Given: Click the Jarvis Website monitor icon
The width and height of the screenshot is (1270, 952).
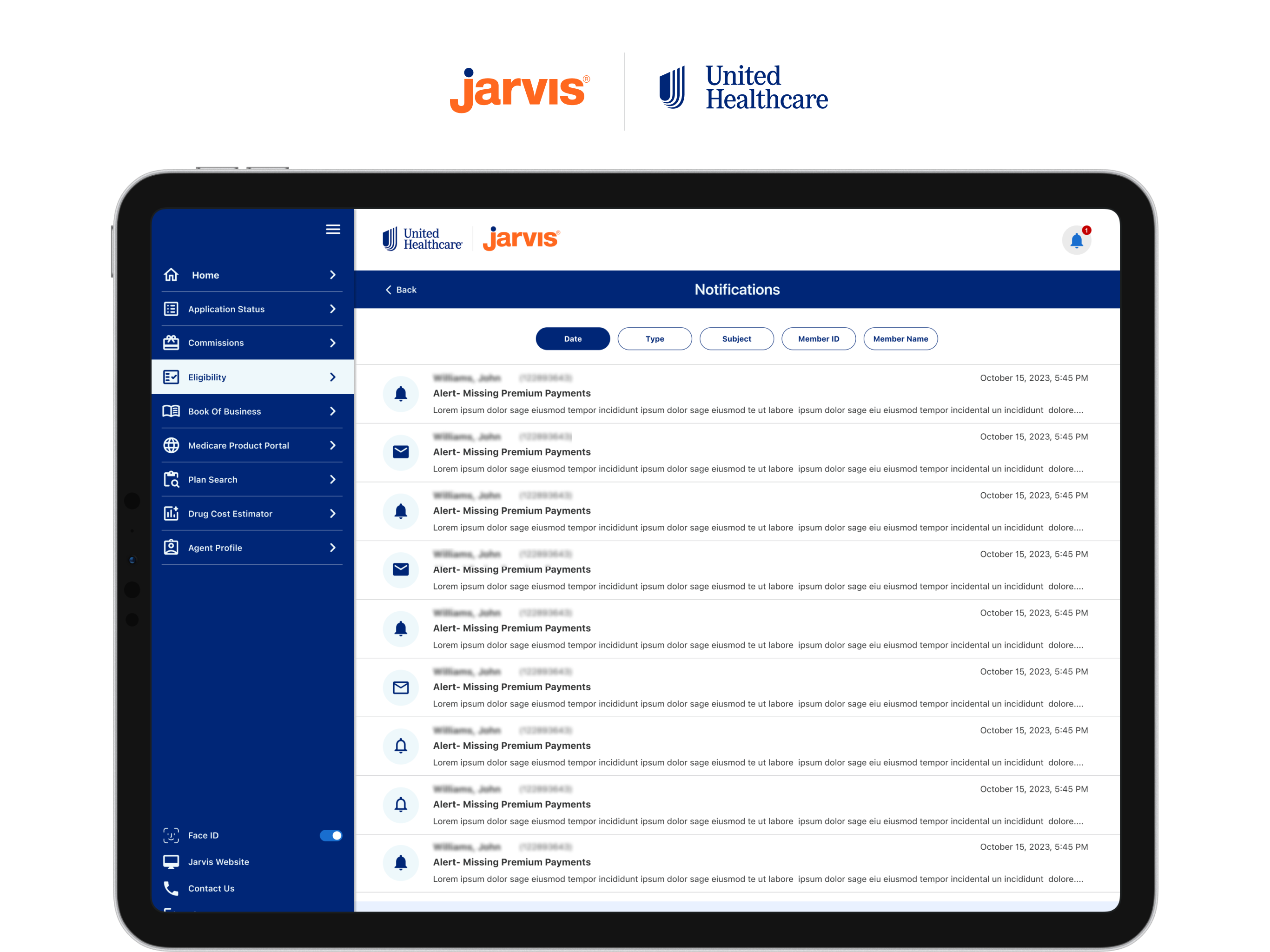Looking at the screenshot, I should point(171,862).
